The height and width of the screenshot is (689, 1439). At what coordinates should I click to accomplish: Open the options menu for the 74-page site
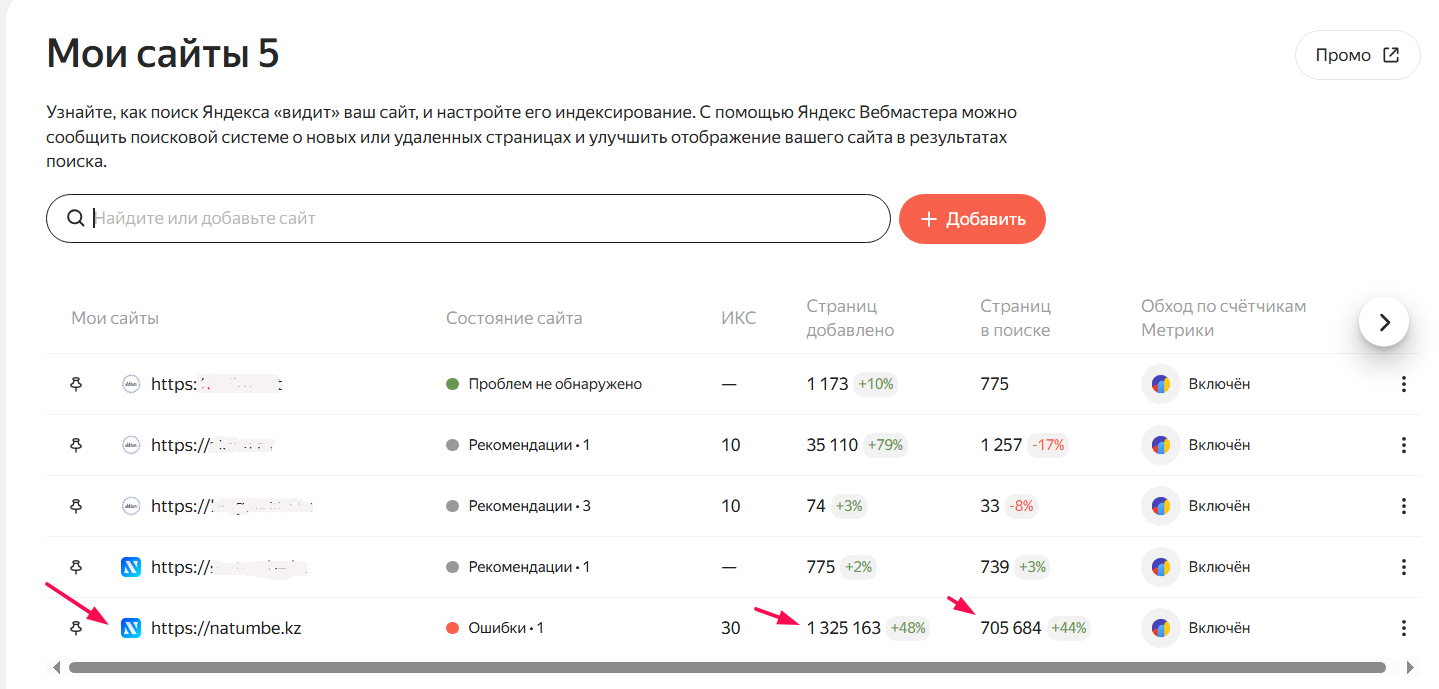1404,506
